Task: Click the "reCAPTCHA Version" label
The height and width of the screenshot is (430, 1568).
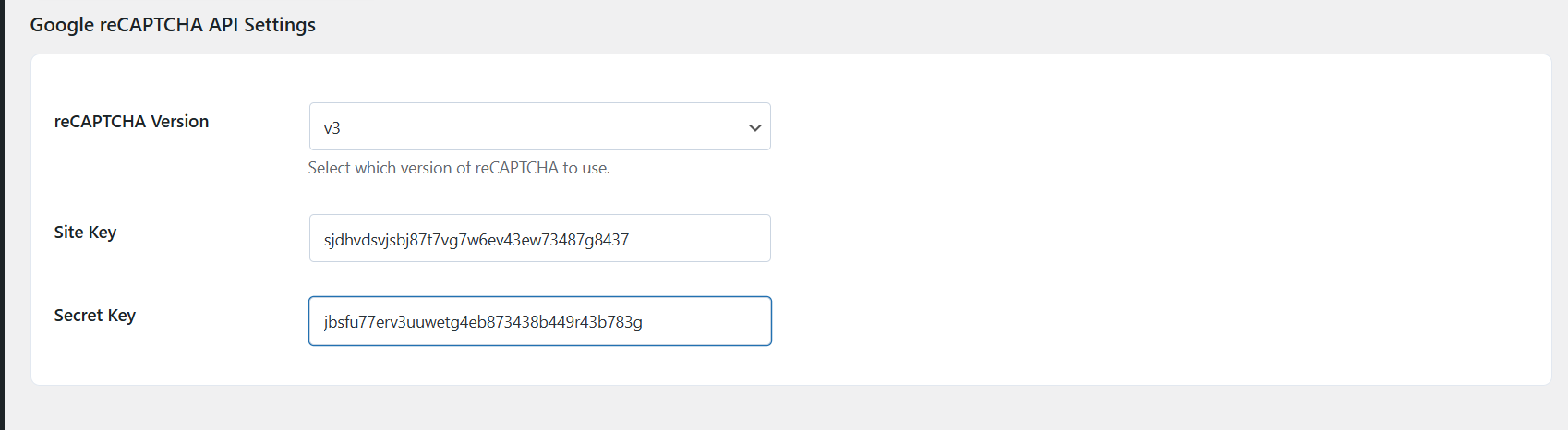Action: [x=131, y=122]
